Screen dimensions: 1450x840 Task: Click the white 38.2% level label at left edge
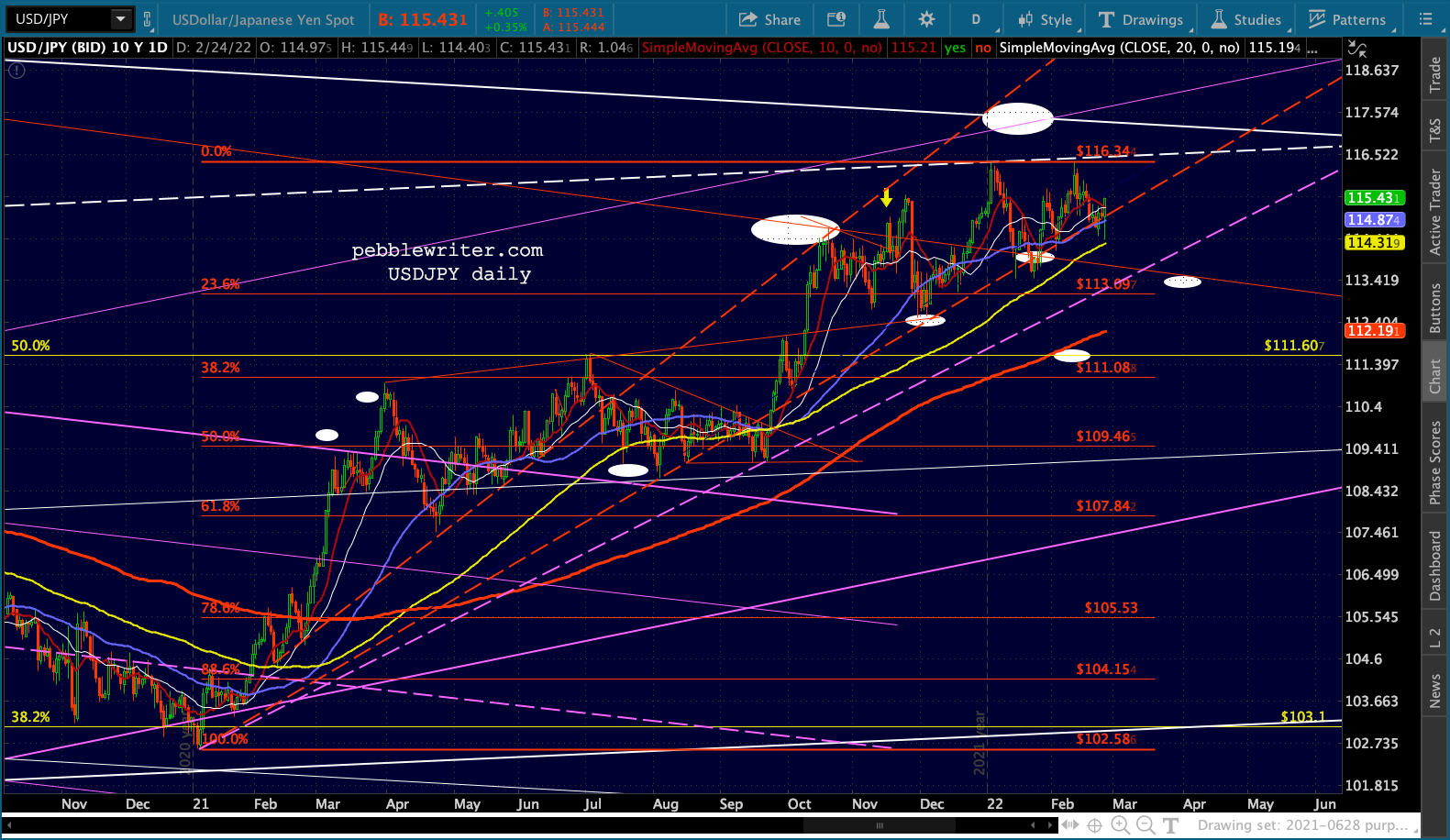tap(30, 717)
